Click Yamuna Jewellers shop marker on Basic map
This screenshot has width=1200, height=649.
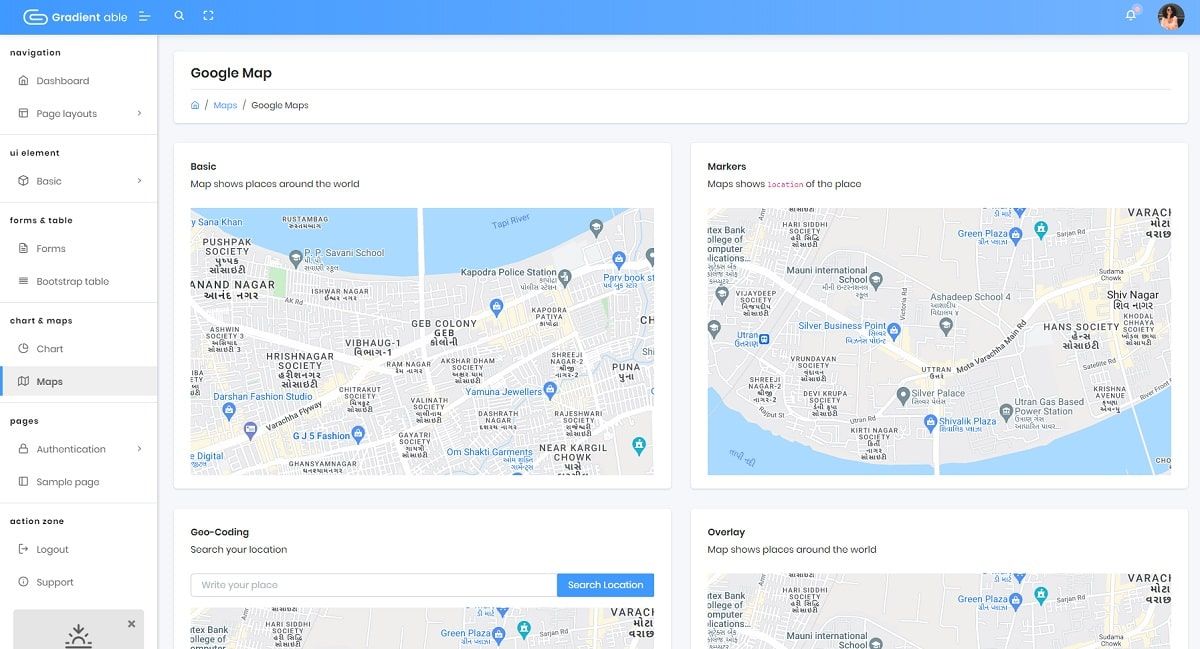click(x=549, y=389)
